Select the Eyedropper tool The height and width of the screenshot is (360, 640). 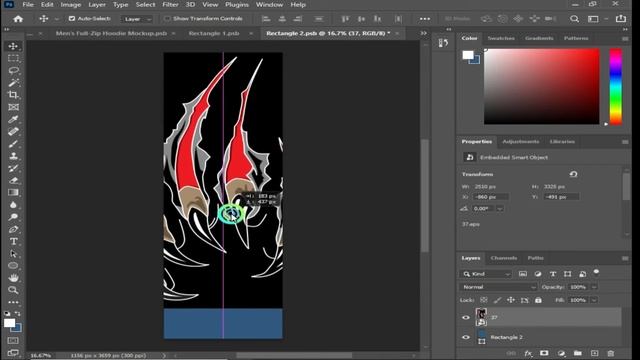tap(13, 119)
